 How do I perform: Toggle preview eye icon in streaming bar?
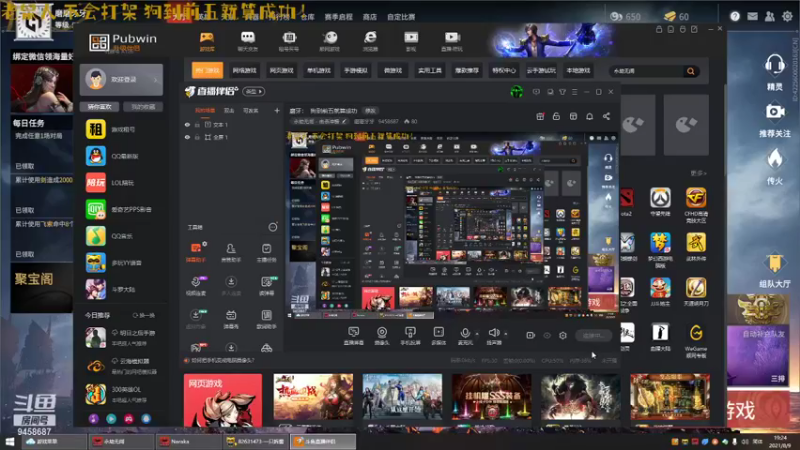click(x=547, y=335)
